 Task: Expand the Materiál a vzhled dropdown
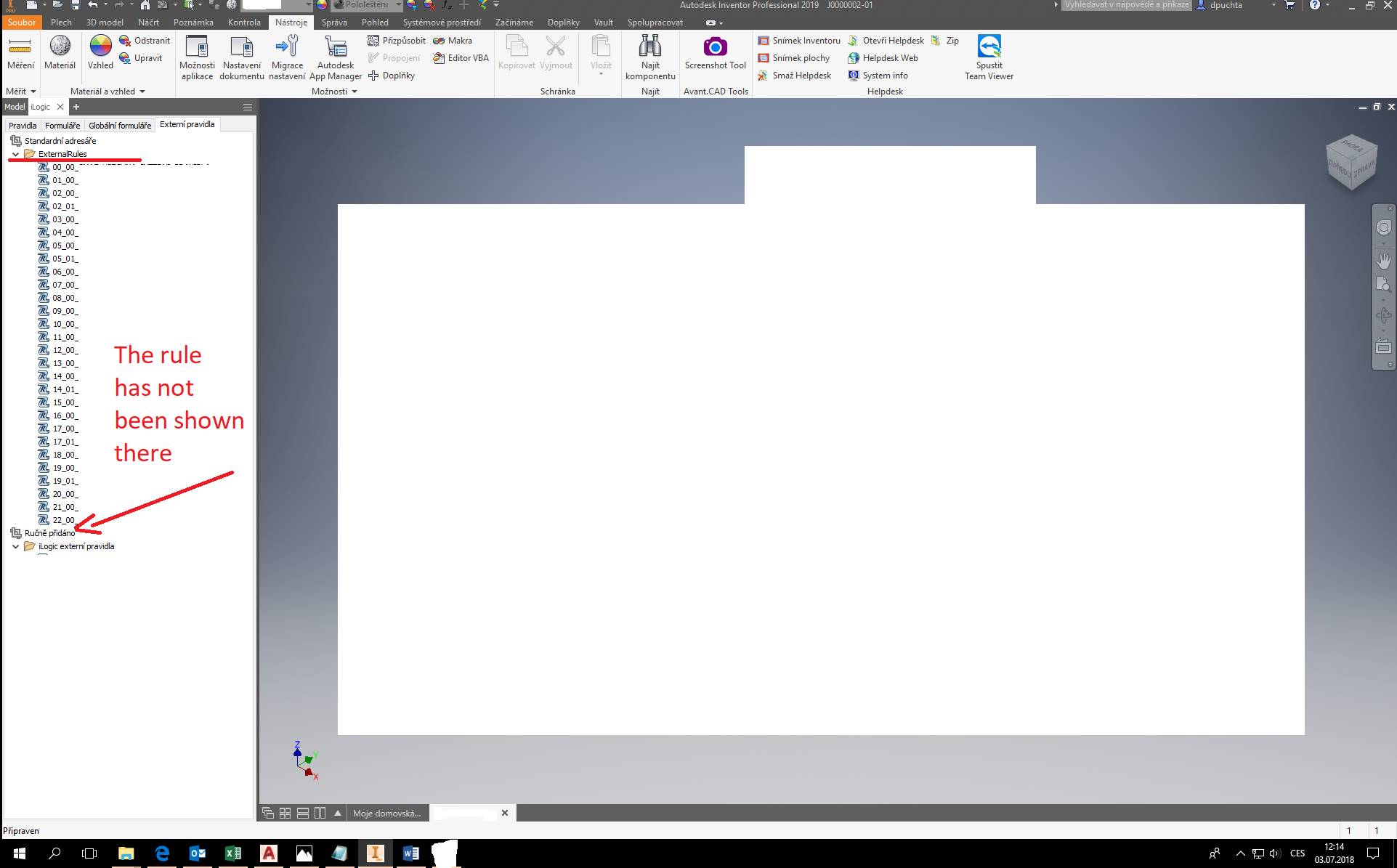click(x=142, y=92)
